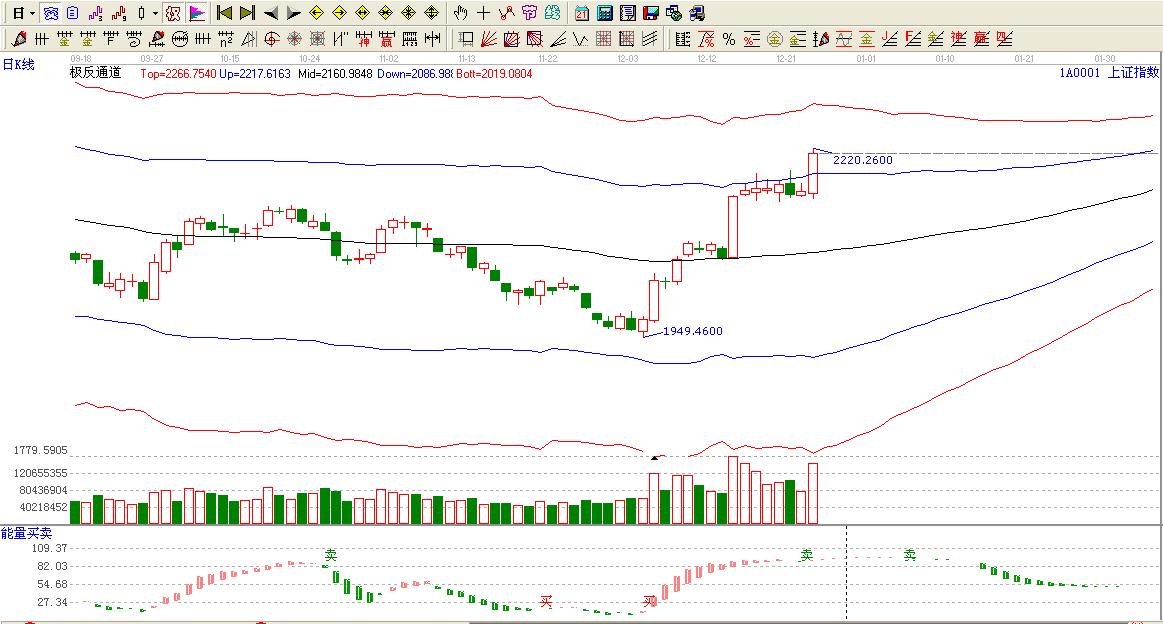Click the 上证指数 index name

coord(1133,72)
